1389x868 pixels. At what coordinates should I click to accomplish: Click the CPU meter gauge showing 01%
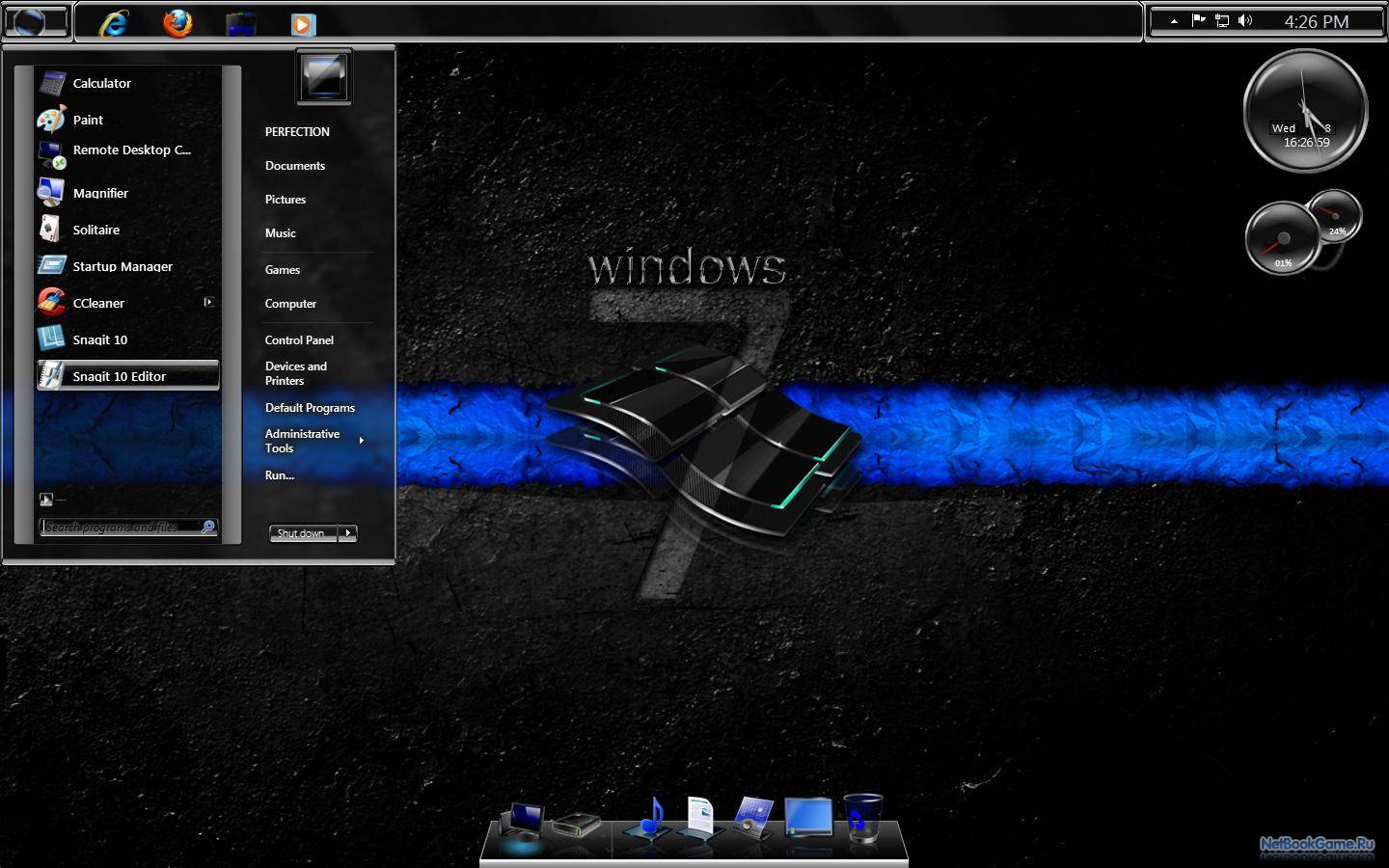click(x=1283, y=238)
